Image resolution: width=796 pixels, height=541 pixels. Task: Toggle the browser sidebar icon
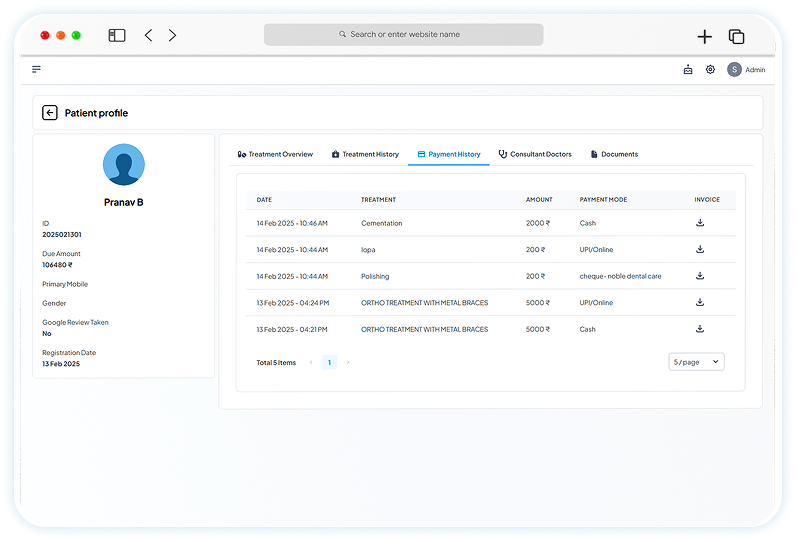117,35
